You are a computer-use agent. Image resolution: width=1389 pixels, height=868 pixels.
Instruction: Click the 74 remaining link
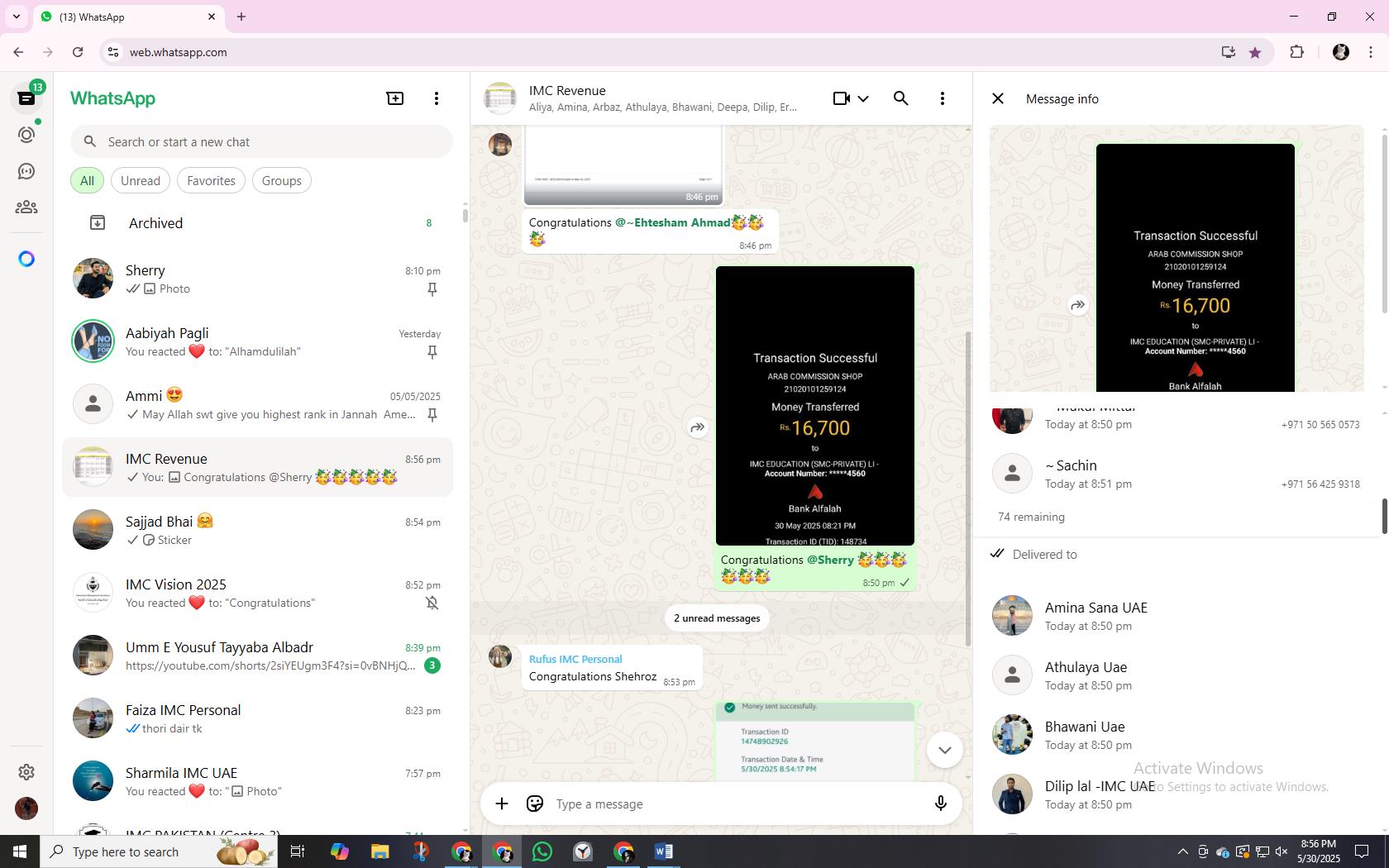1031,517
